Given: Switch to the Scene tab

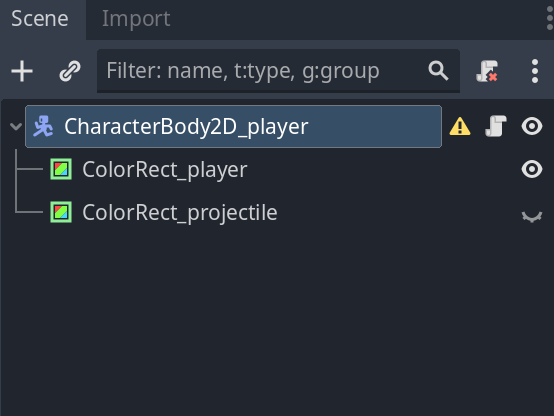Looking at the screenshot, I should pyautogui.click(x=40, y=19).
